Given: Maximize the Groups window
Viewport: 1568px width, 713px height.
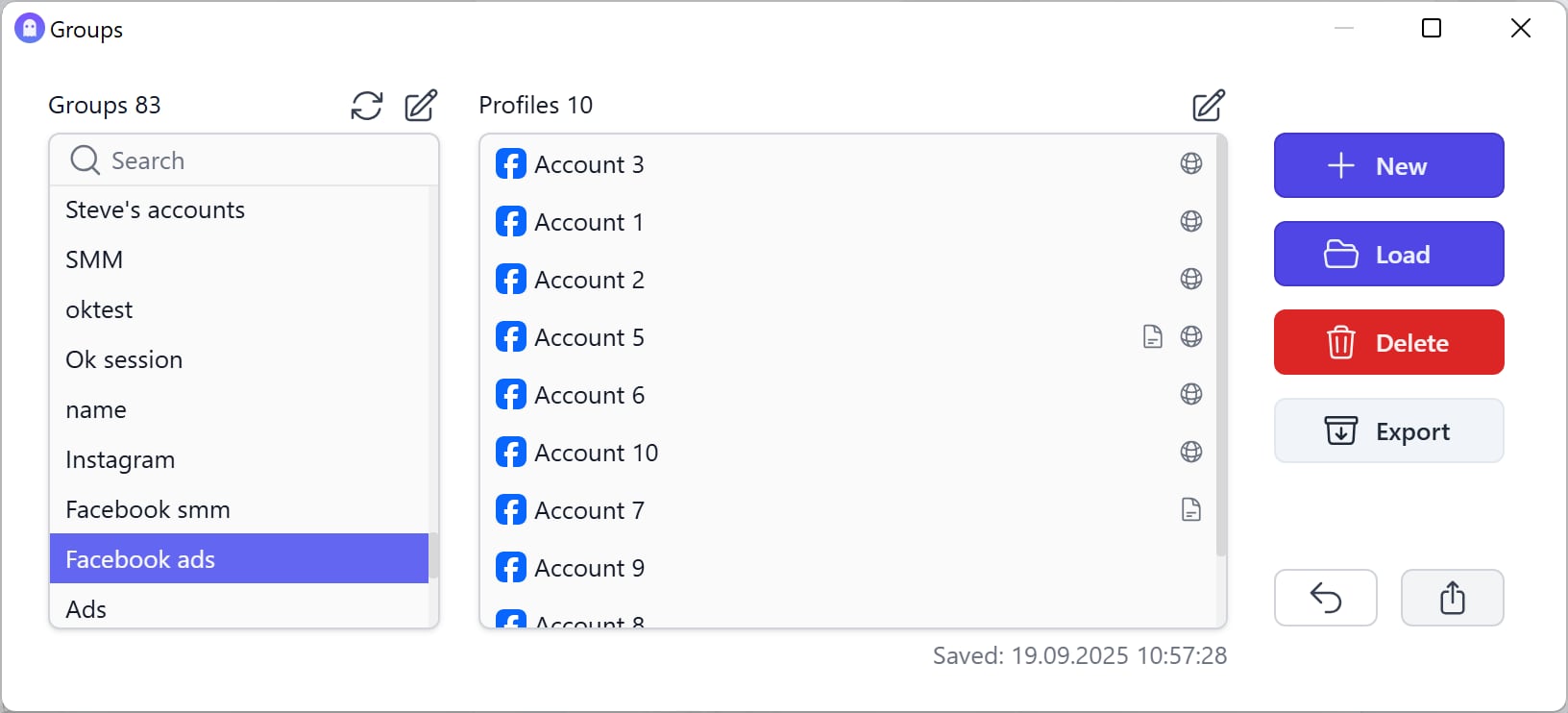Looking at the screenshot, I should pos(1432,29).
